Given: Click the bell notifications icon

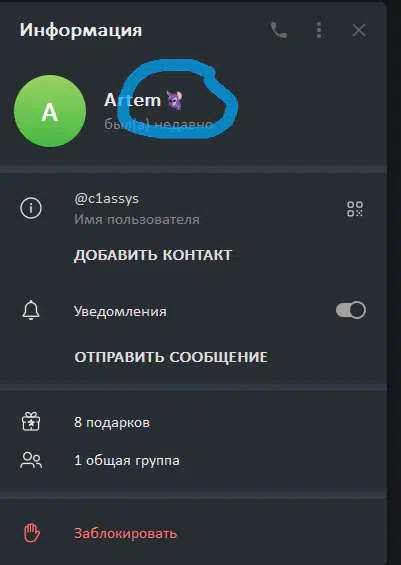Looking at the screenshot, I should [31, 310].
